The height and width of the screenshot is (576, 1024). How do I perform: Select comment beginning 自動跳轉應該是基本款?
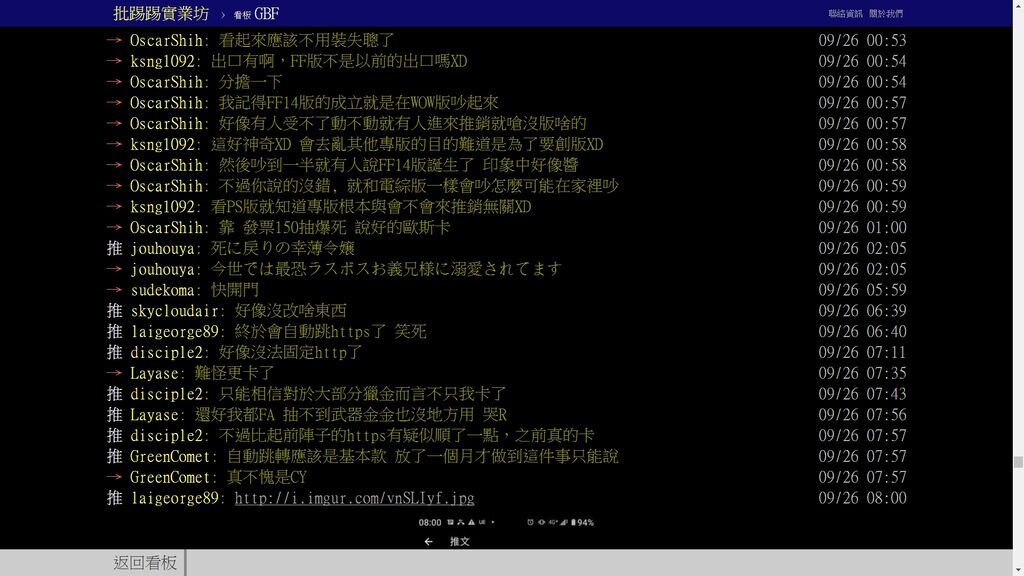click(x=423, y=456)
